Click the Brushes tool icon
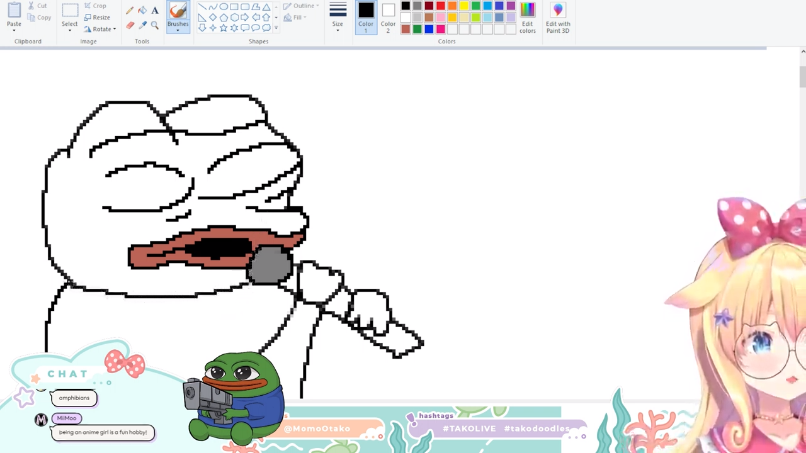 (178, 10)
